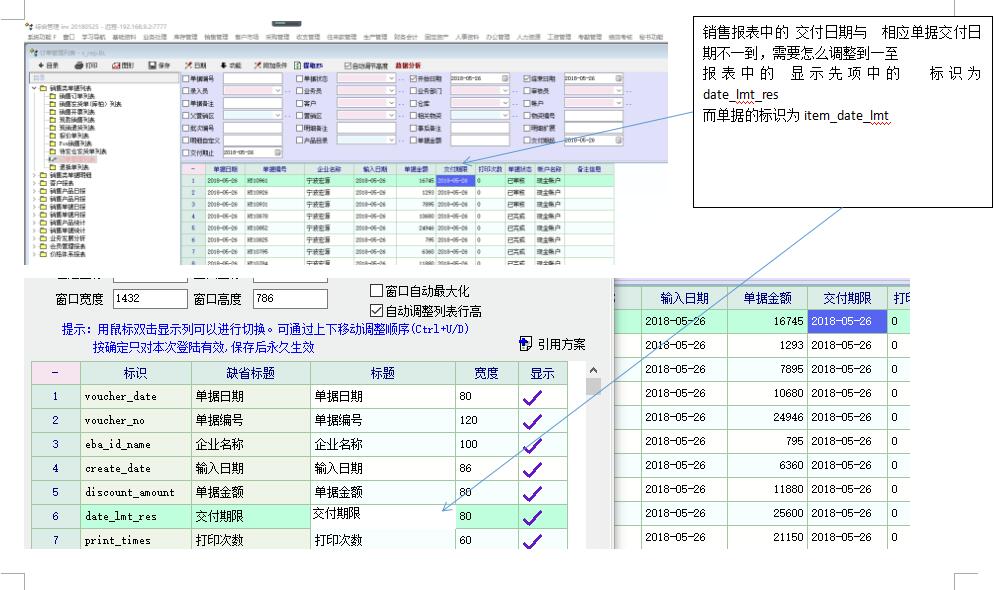Open the 录入员 dropdown list
The image size is (1002, 590).
tap(279, 91)
